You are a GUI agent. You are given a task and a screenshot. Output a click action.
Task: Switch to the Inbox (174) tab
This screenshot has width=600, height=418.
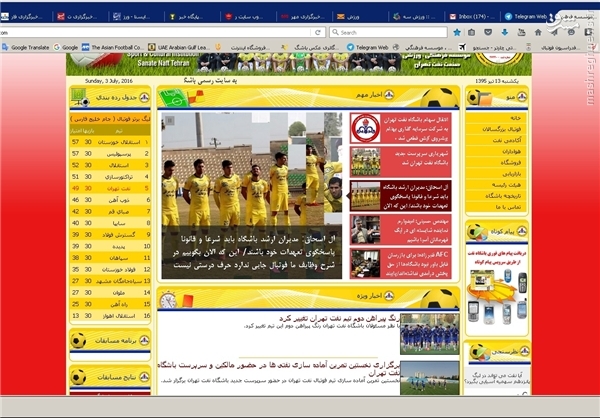[x=471, y=16]
